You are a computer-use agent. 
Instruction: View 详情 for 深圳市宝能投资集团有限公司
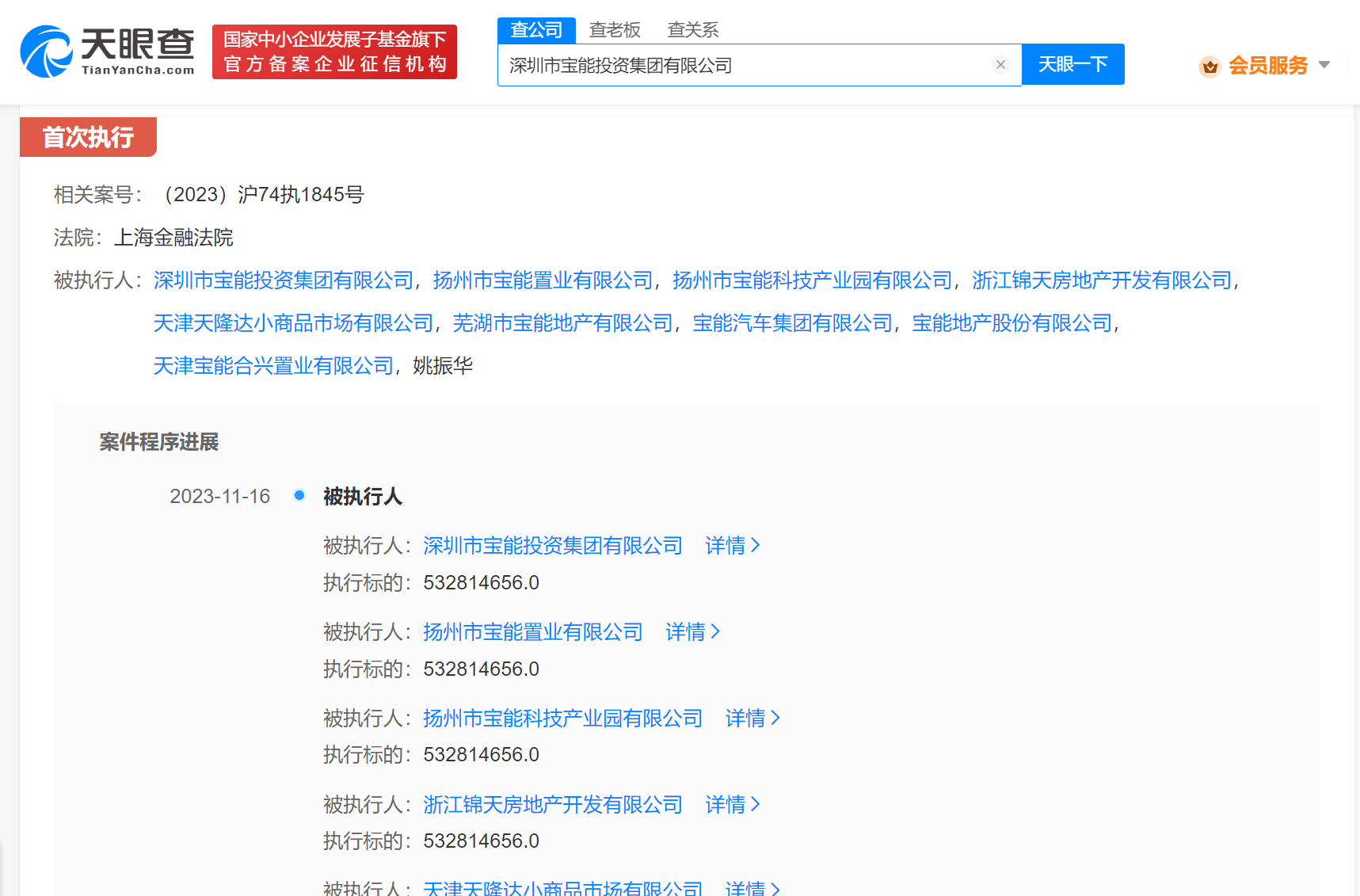click(x=733, y=546)
